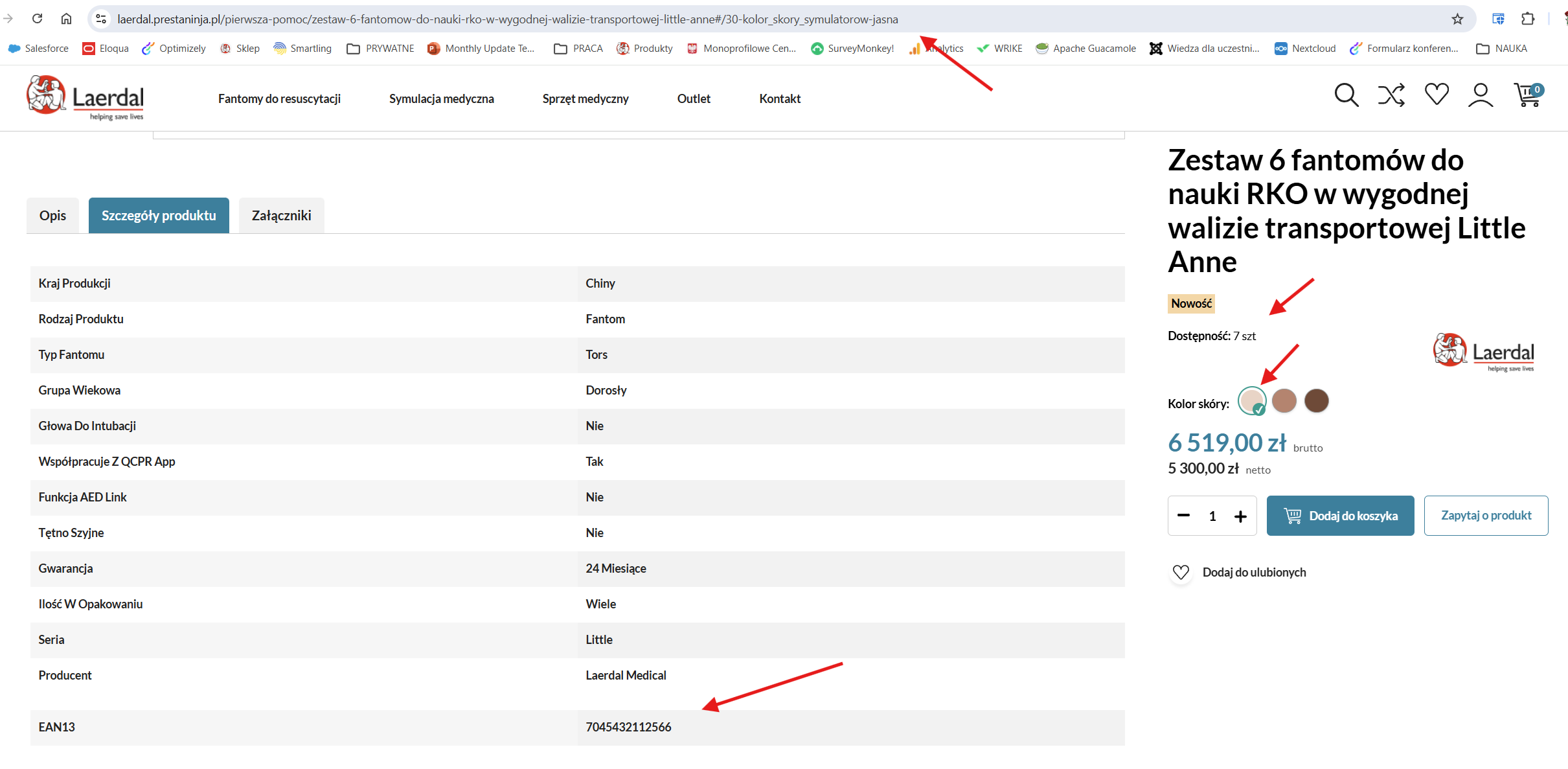Go to browser home page icon
Image resolution: width=1568 pixels, height=769 pixels.
(66, 19)
